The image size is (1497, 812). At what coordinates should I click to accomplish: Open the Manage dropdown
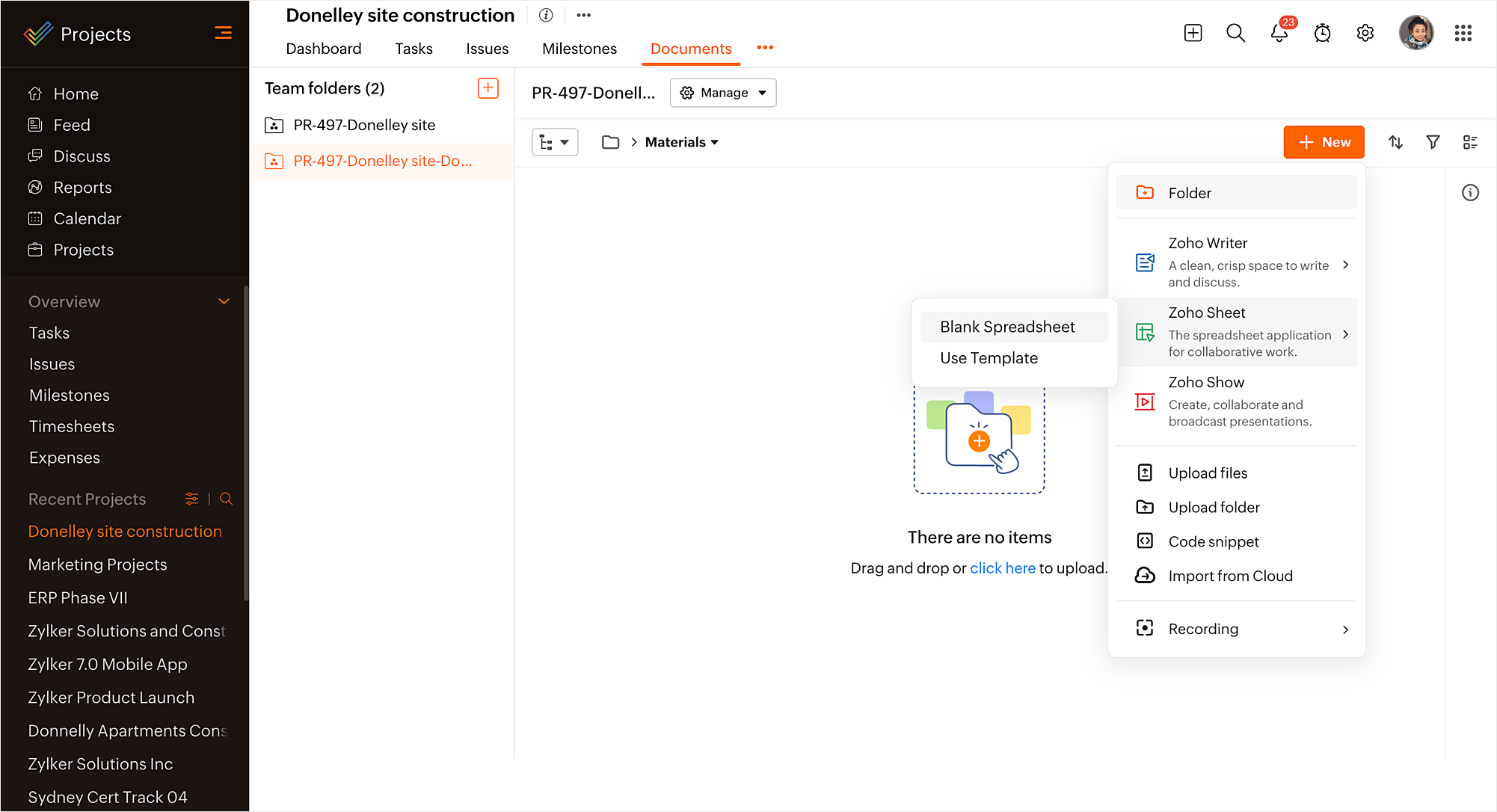point(723,93)
